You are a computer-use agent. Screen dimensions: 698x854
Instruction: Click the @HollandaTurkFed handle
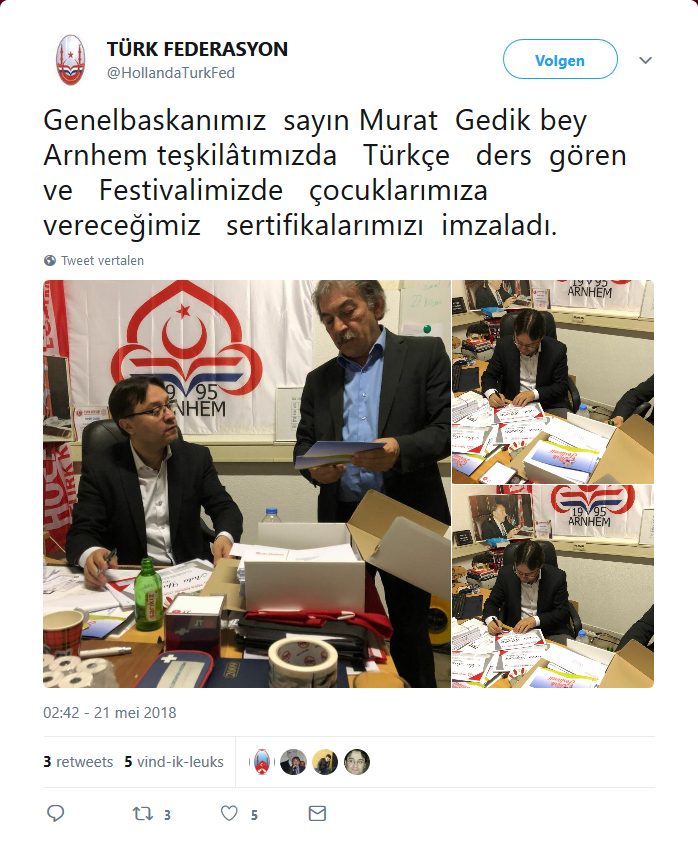tap(171, 73)
